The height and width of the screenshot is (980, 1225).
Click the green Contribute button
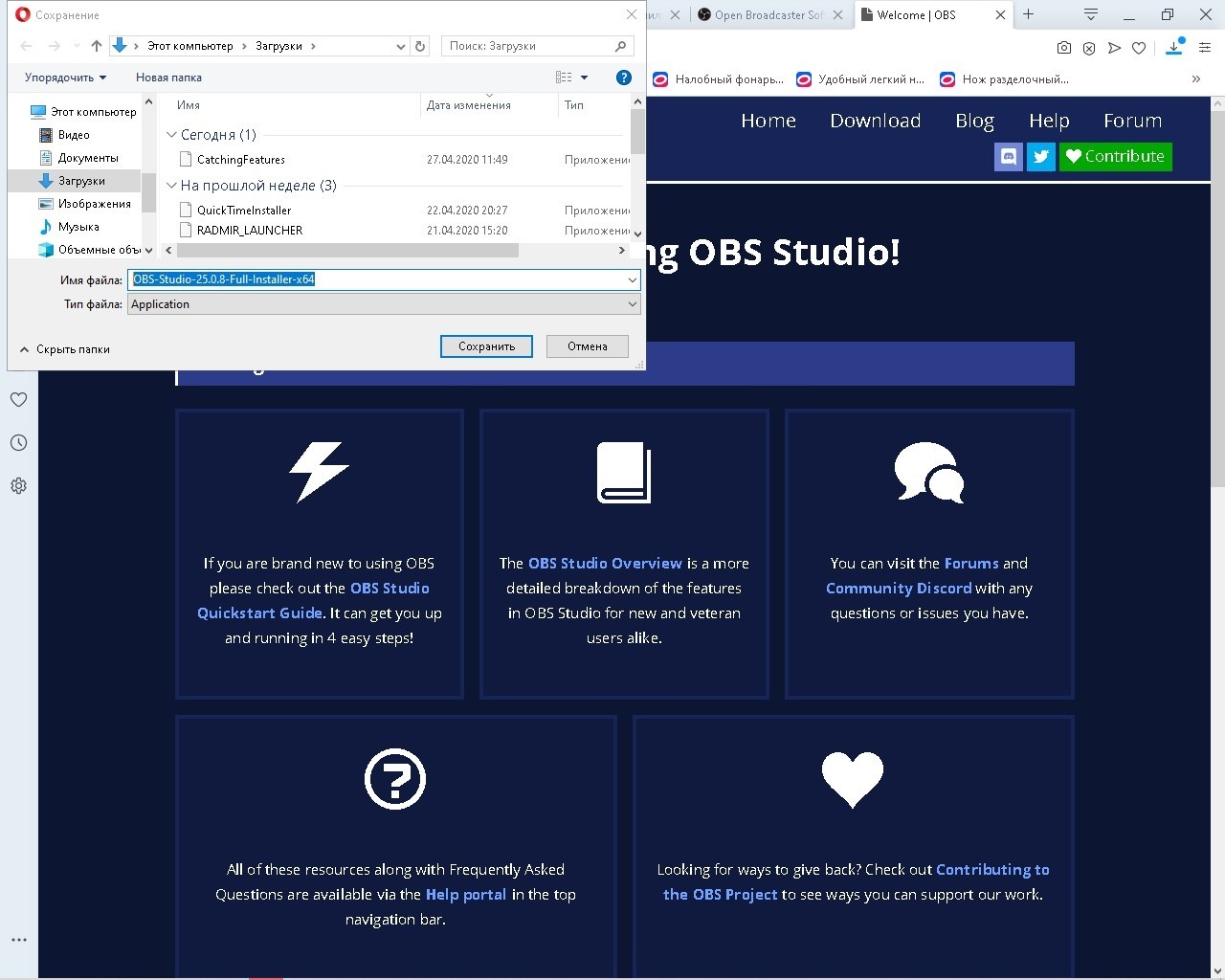(1116, 156)
